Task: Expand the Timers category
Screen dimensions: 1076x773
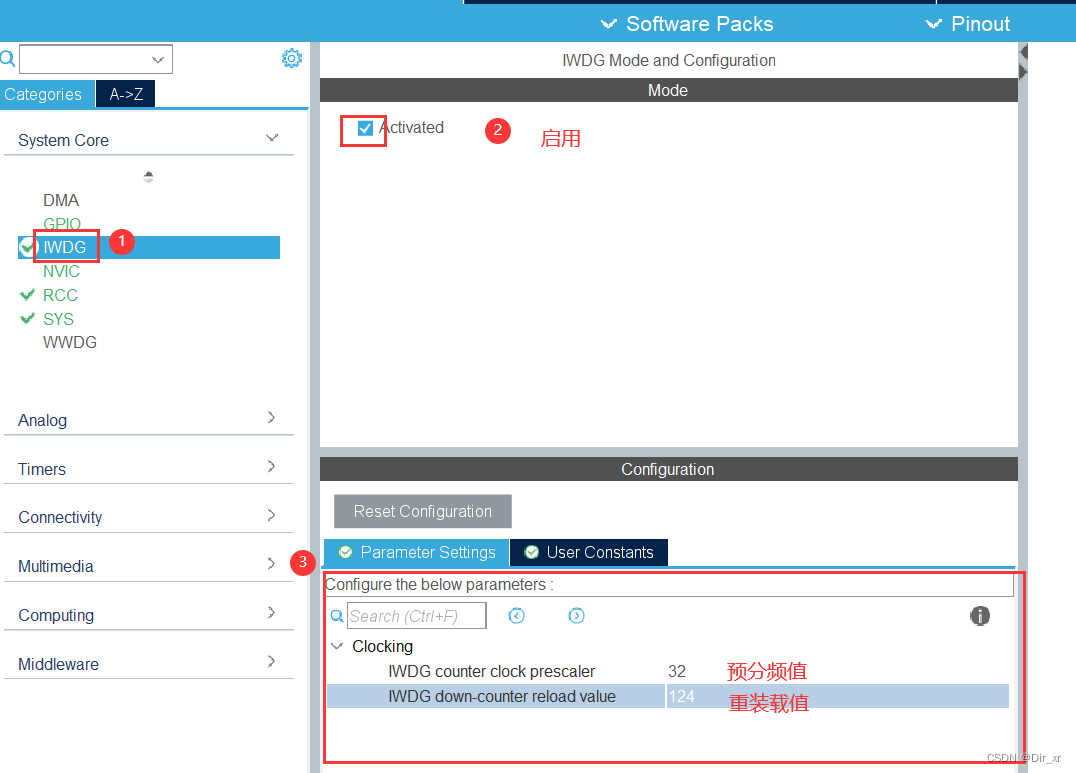Action: [272, 466]
